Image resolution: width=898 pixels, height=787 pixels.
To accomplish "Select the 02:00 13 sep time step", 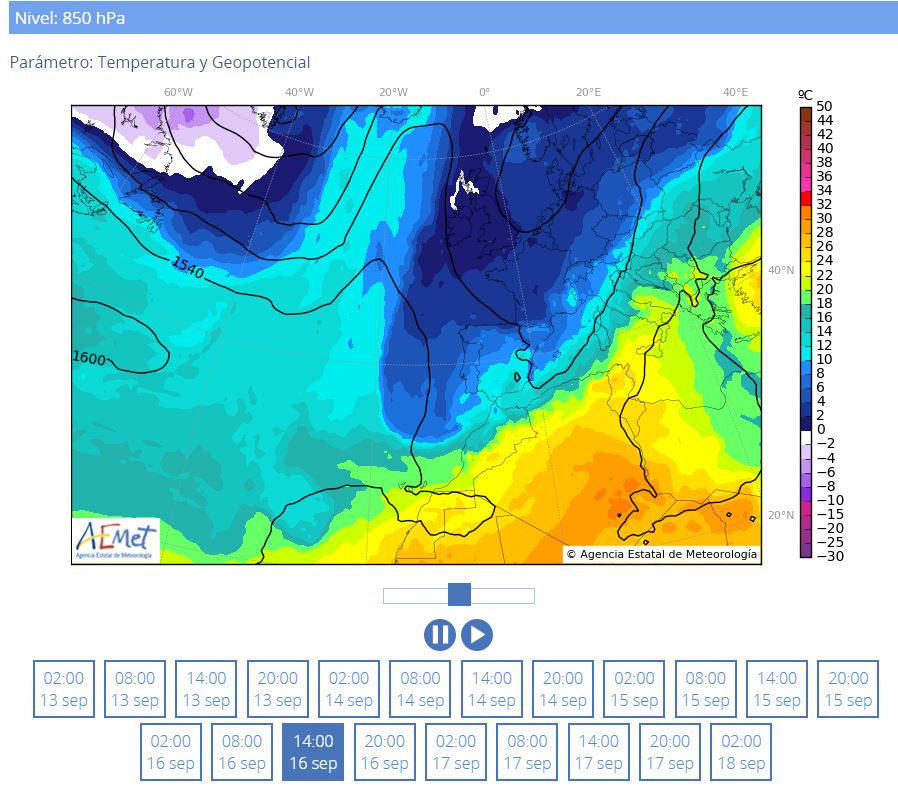I will point(64,689).
